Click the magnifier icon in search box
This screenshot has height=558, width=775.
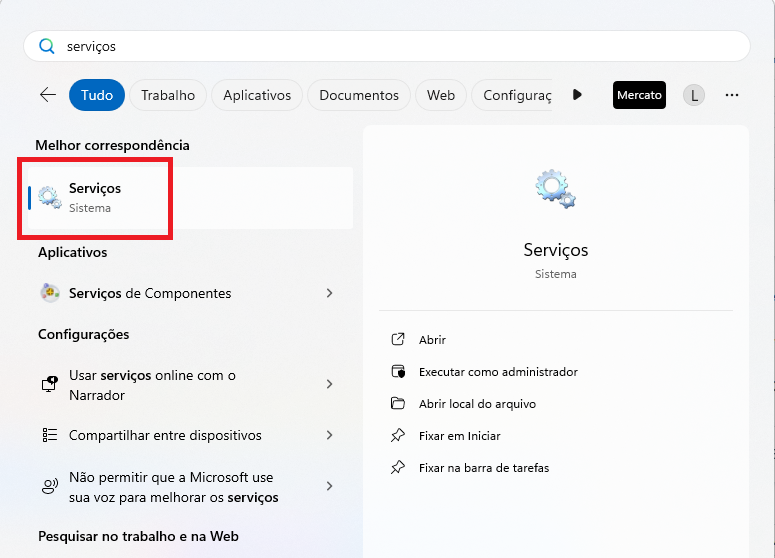[46, 46]
